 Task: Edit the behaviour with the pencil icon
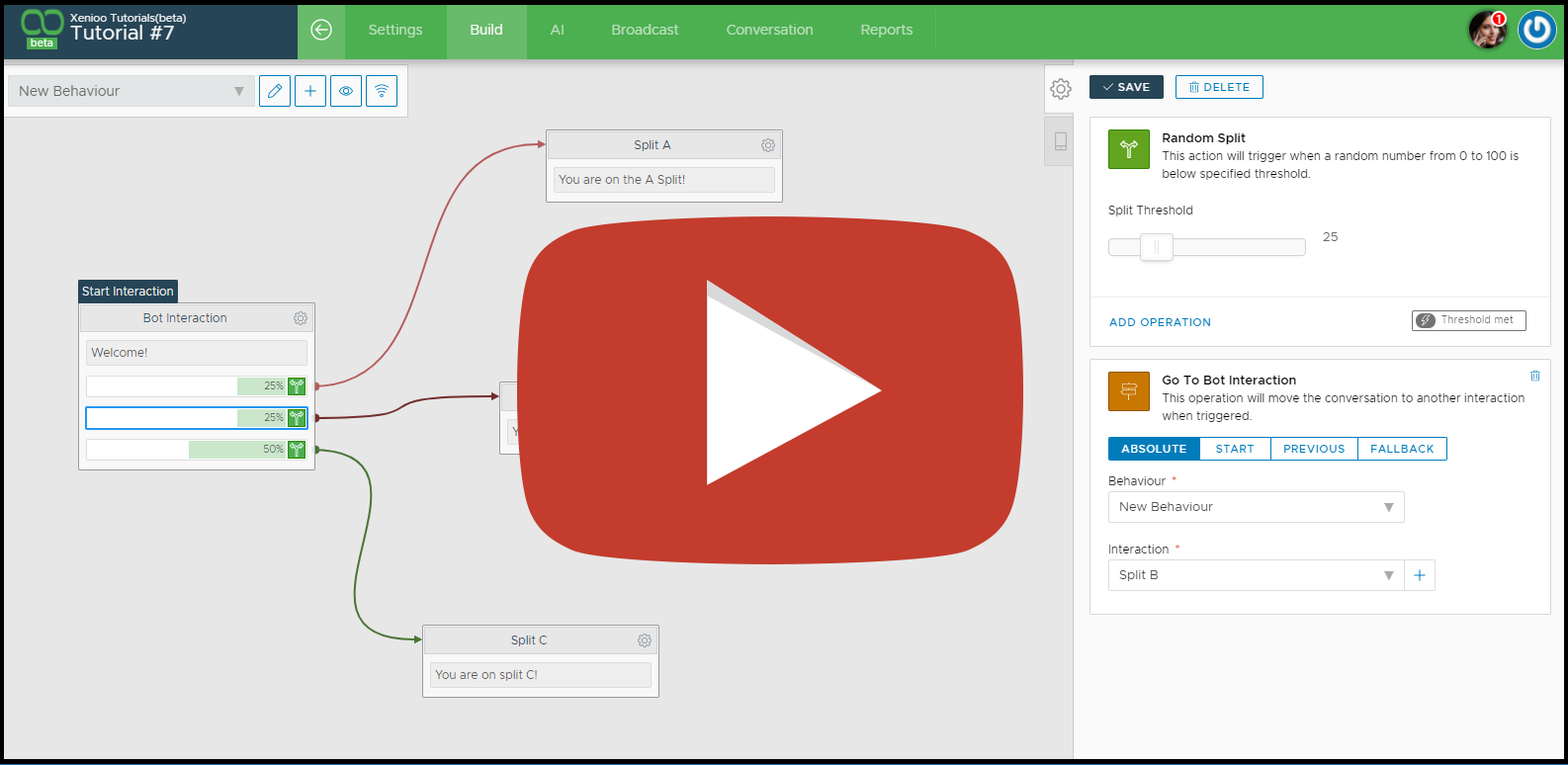[x=275, y=91]
